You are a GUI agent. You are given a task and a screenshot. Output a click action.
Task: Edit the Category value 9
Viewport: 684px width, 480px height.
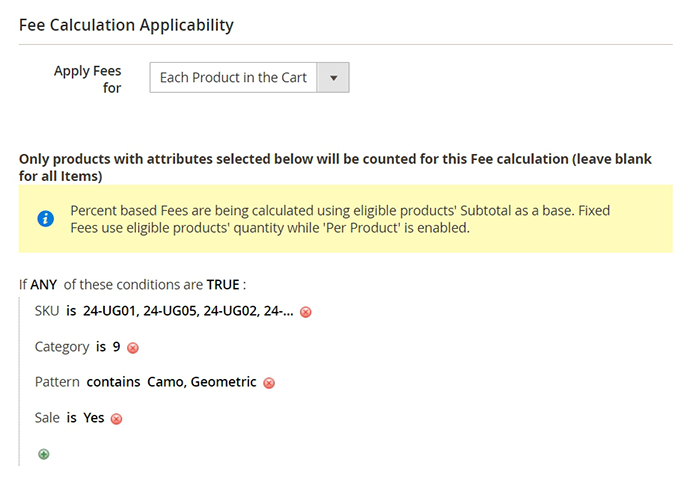117,347
